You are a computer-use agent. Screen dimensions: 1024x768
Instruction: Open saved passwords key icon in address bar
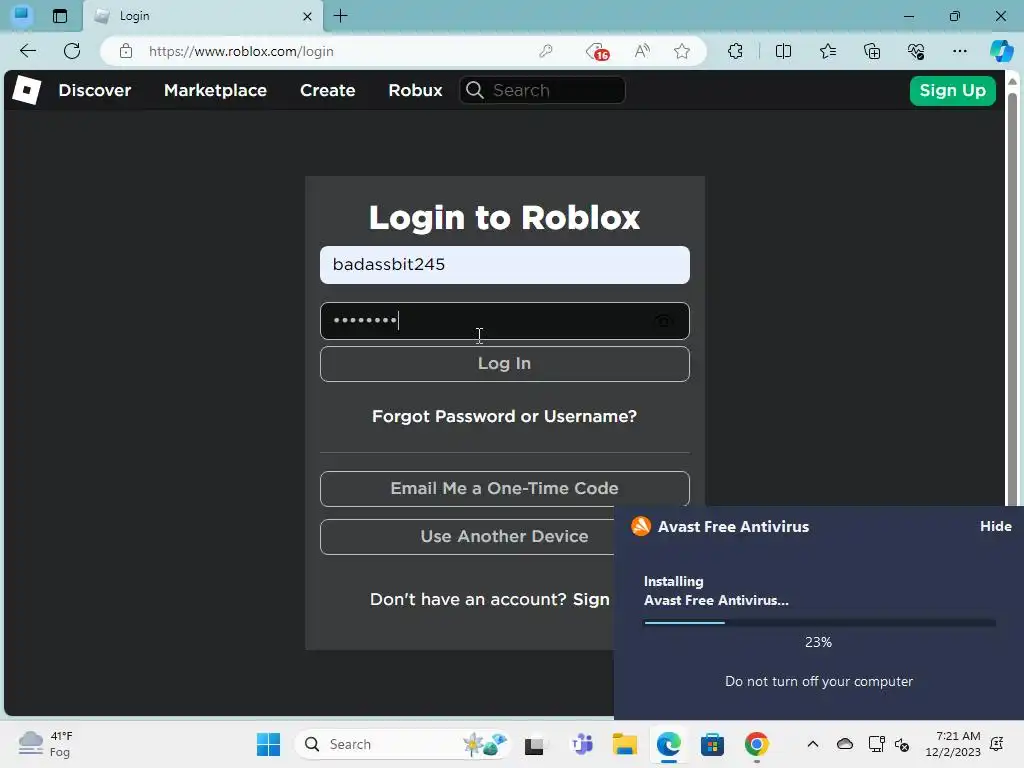pyautogui.click(x=546, y=51)
